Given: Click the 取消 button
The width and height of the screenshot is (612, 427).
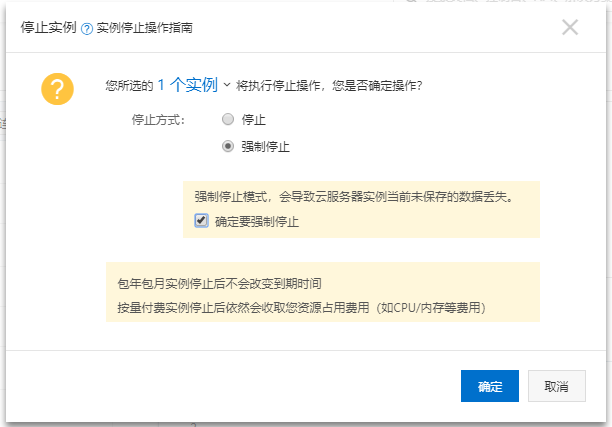Looking at the screenshot, I should tap(557, 386).
